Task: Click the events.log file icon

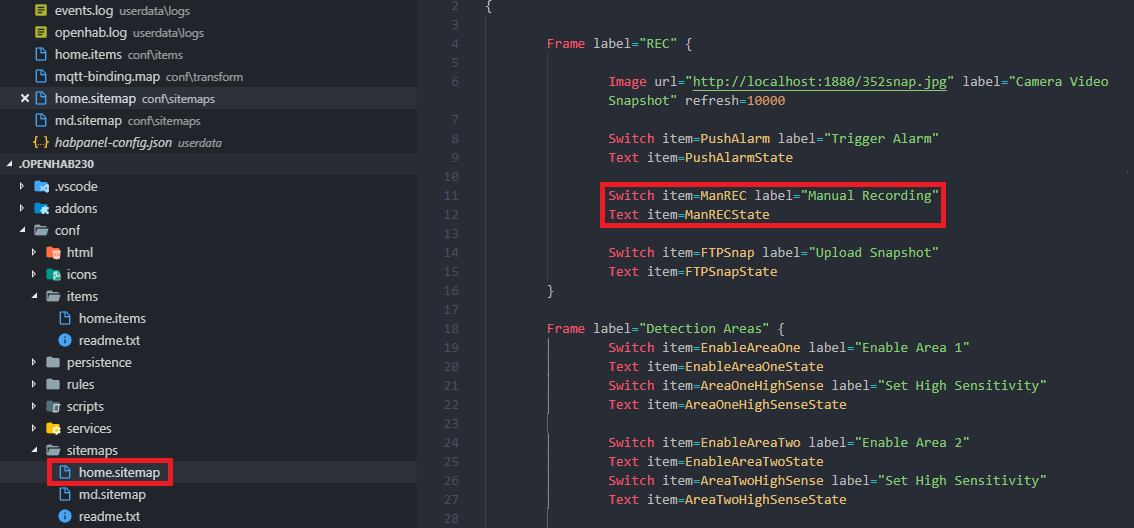Action: pos(41,10)
